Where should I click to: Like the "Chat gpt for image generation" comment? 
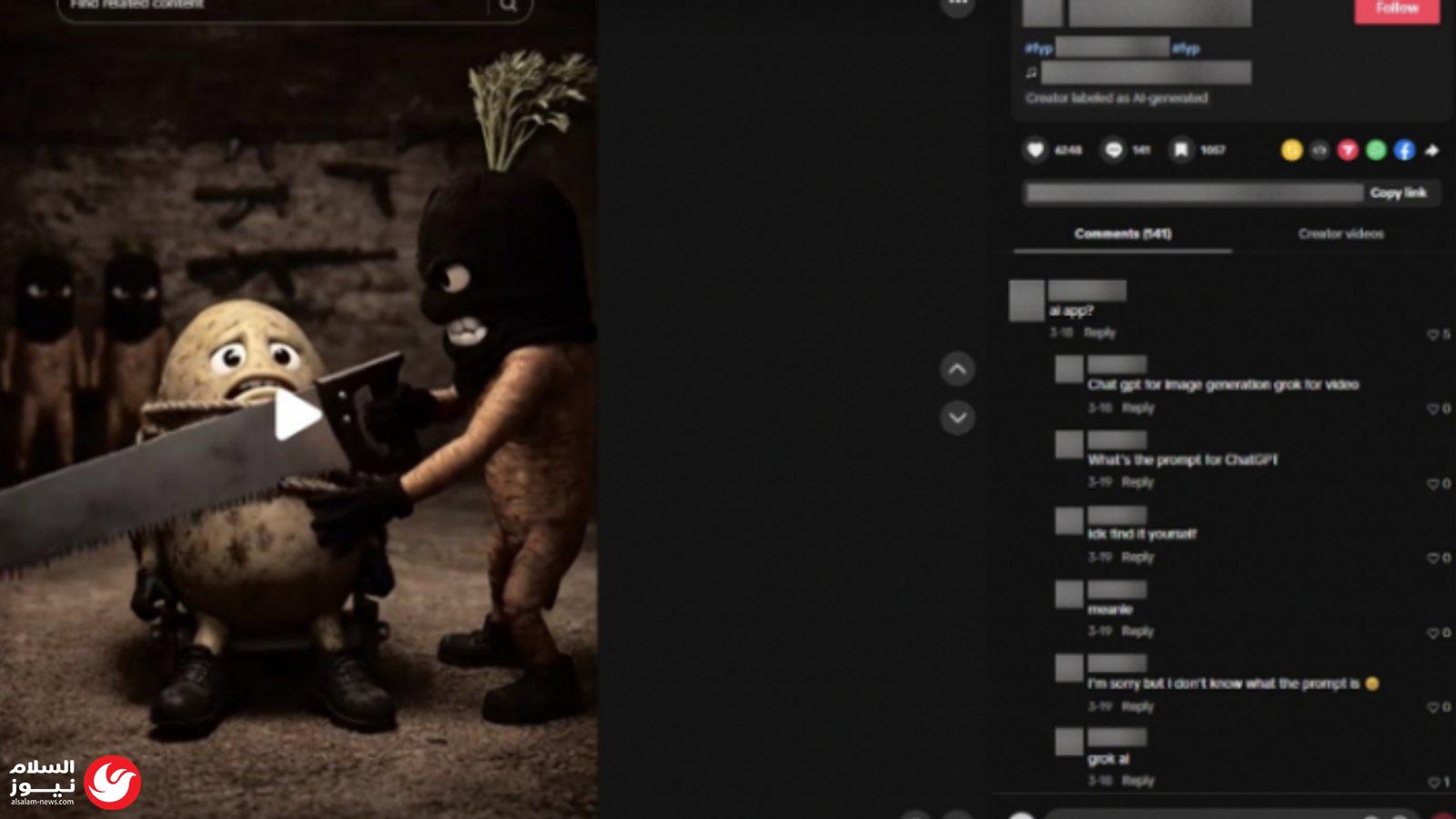(x=1433, y=409)
